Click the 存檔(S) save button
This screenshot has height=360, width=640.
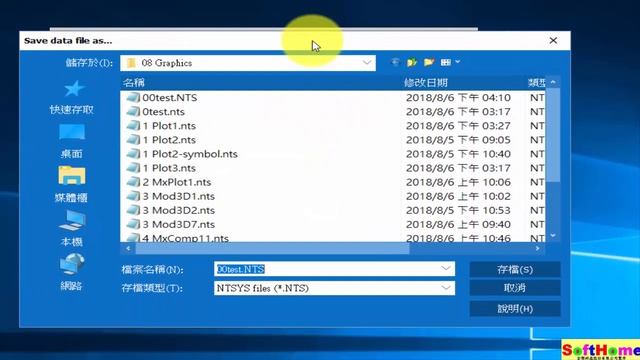[x=515, y=269]
